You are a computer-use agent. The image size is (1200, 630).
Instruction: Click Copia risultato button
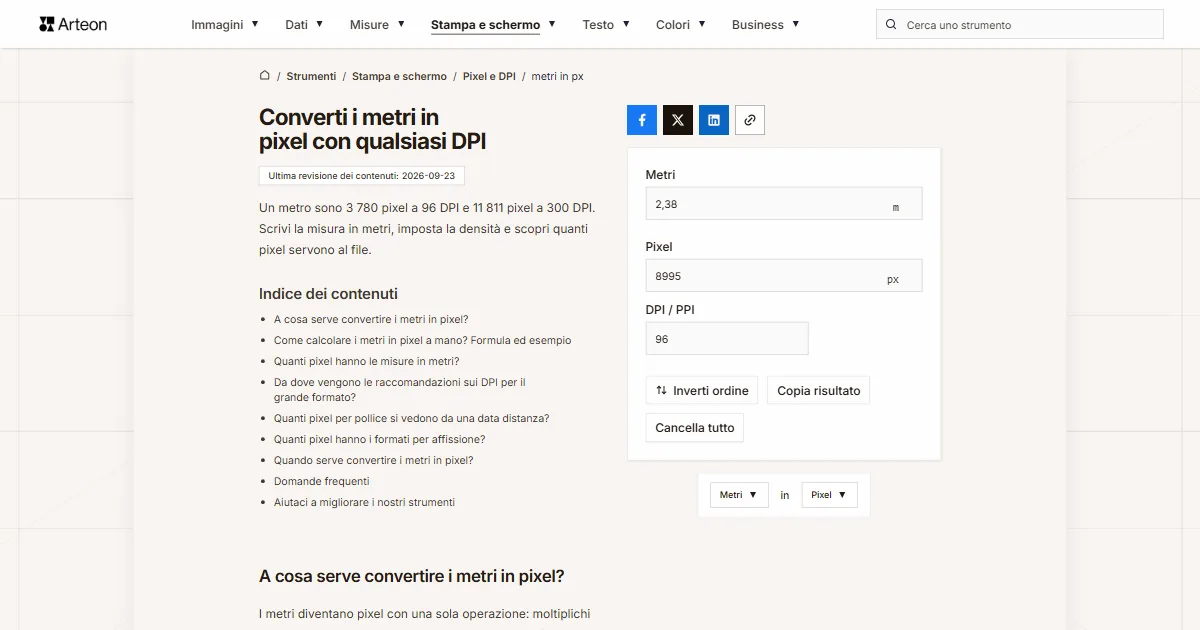[x=819, y=391]
